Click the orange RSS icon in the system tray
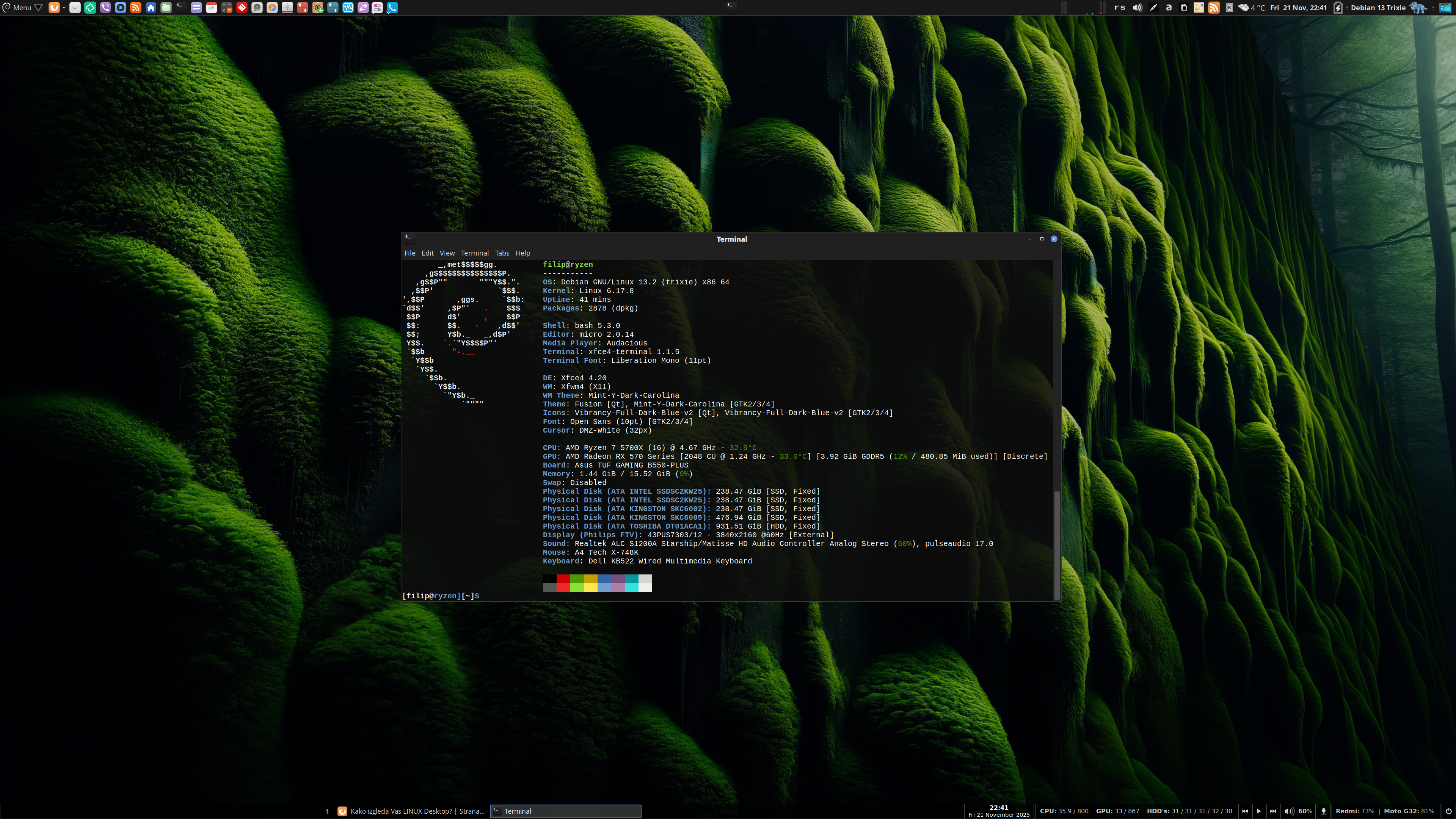Image resolution: width=1456 pixels, height=819 pixels. [1213, 8]
